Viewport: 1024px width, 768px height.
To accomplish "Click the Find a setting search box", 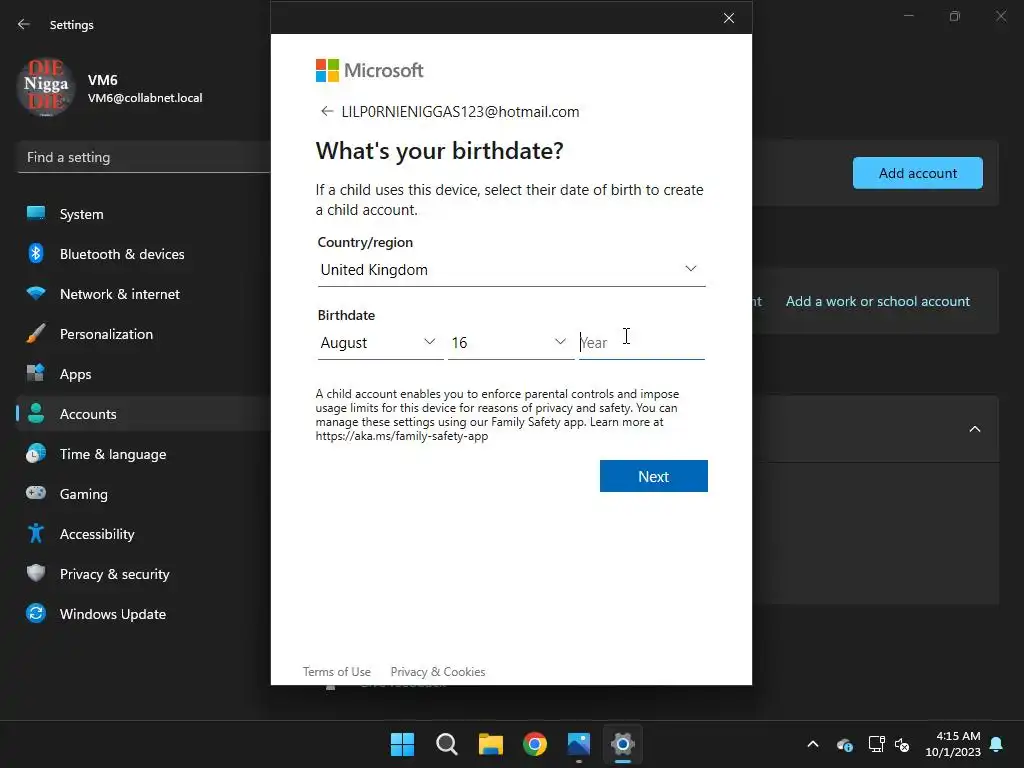I will click(x=144, y=157).
